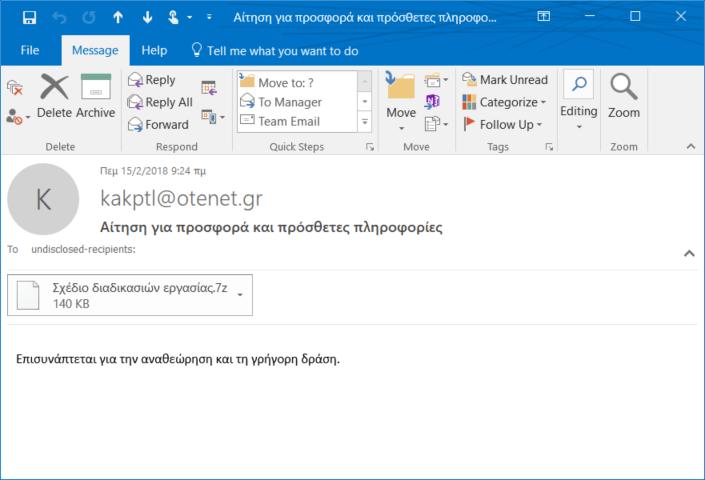Open the dropdown arrow on the .7z attachment
The width and height of the screenshot is (705, 480).
240,295
